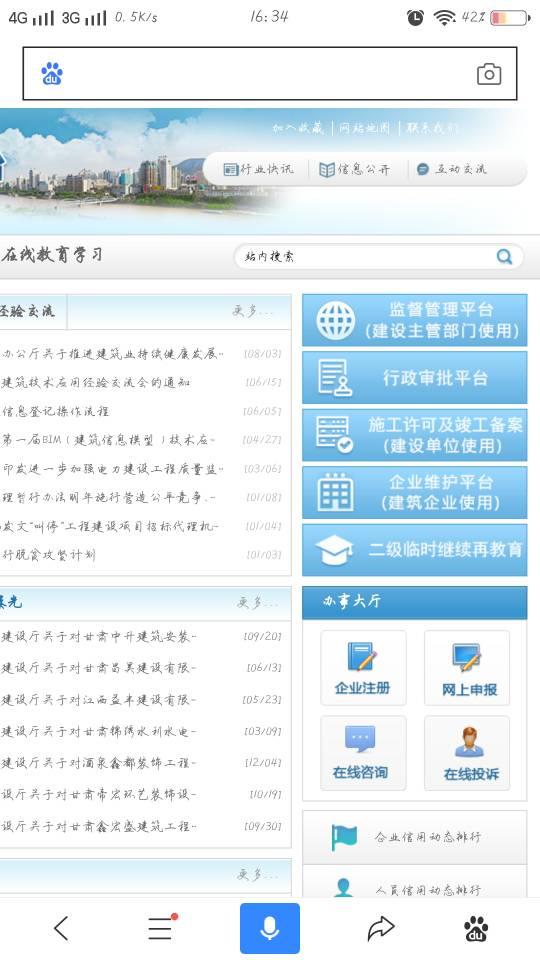Open 人员信用动态排行 entry
Viewport: 540px width, 960px height.
[x=414, y=882]
